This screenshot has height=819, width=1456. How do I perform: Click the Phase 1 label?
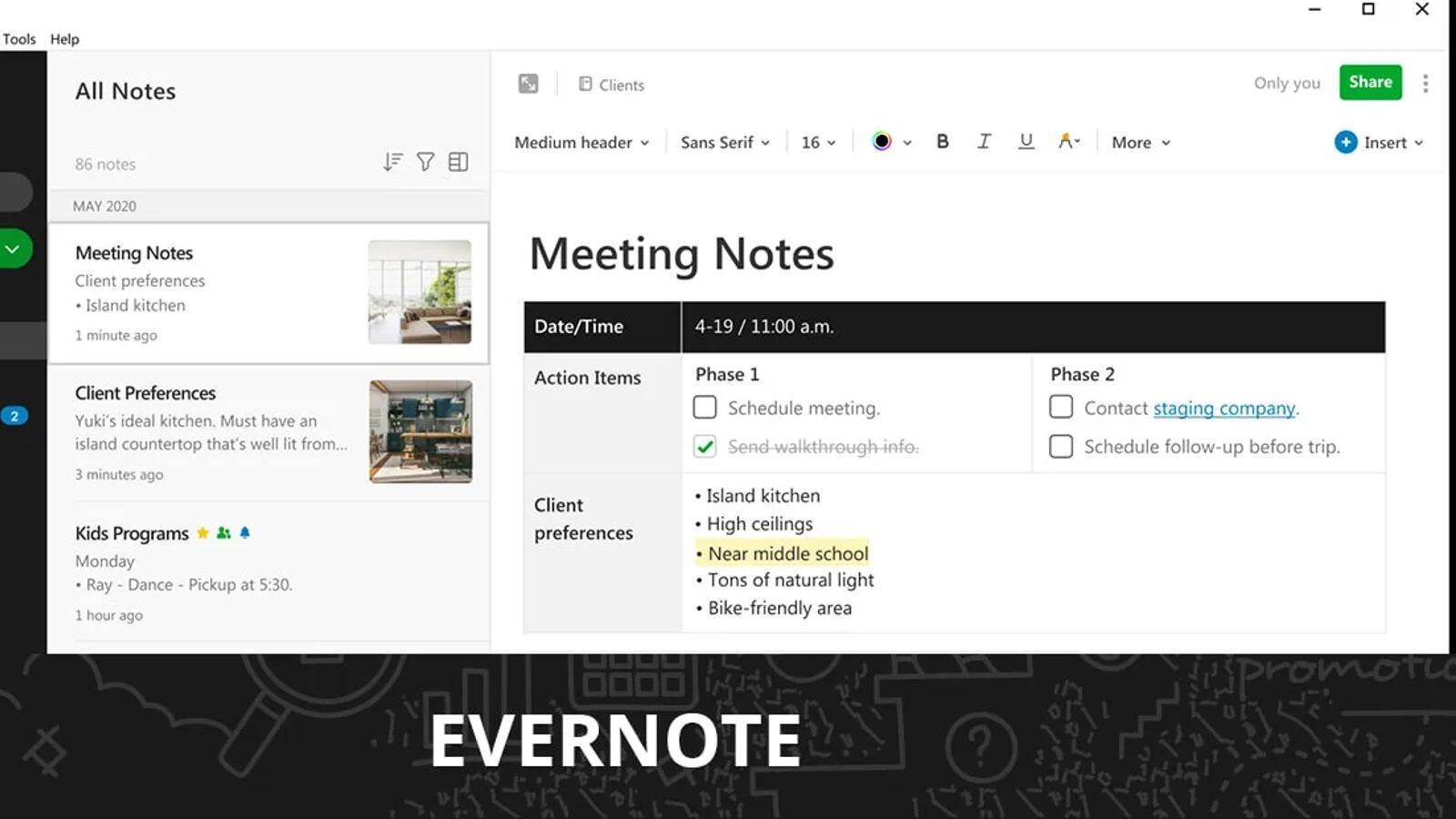(x=727, y=374)
